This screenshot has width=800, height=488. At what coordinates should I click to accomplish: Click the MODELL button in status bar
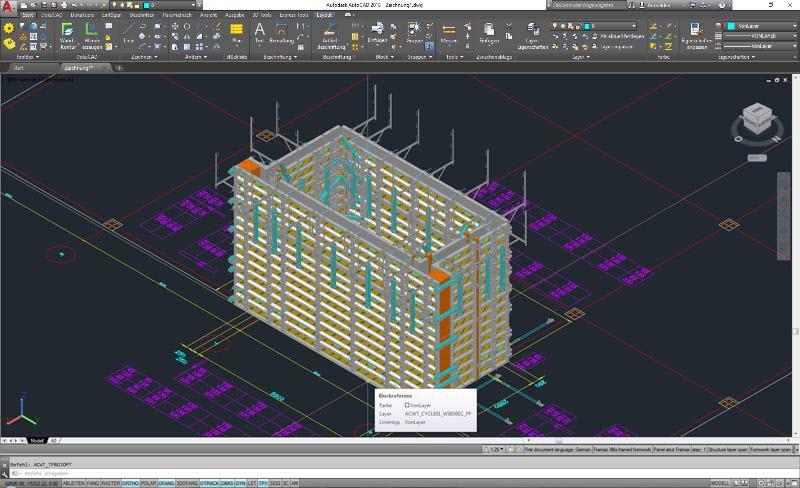tap(720, 483)
